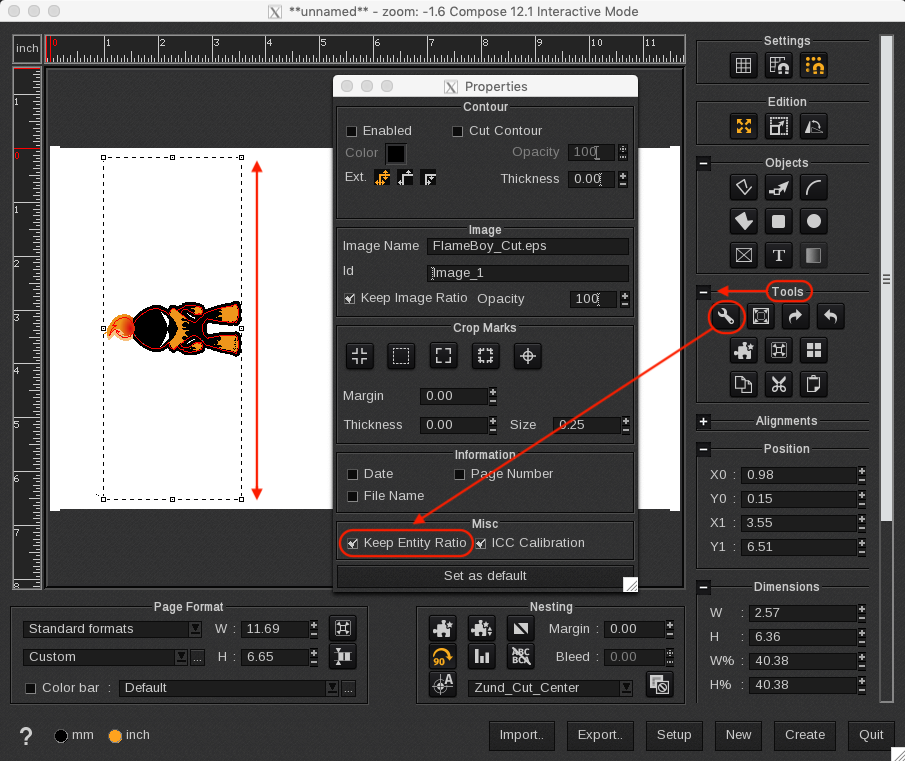Select the circle object tool
This screenshot has height=761, width=905.
click(813, 221)
